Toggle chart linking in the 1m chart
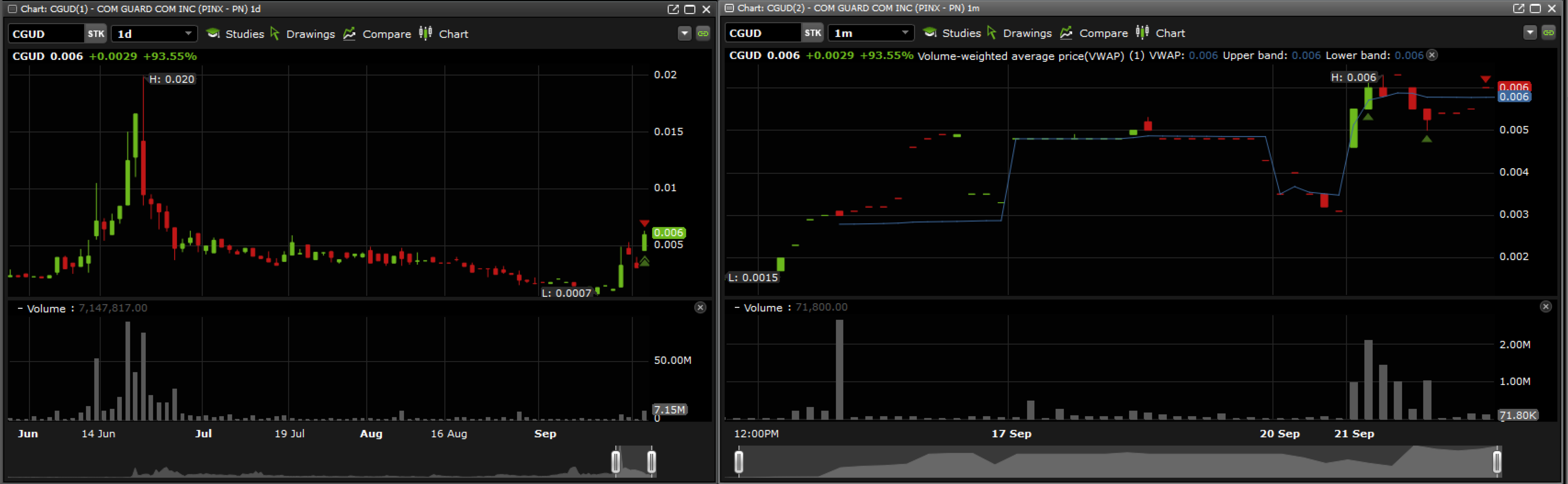The image size is (1568, 484). tap(1548, 33)
